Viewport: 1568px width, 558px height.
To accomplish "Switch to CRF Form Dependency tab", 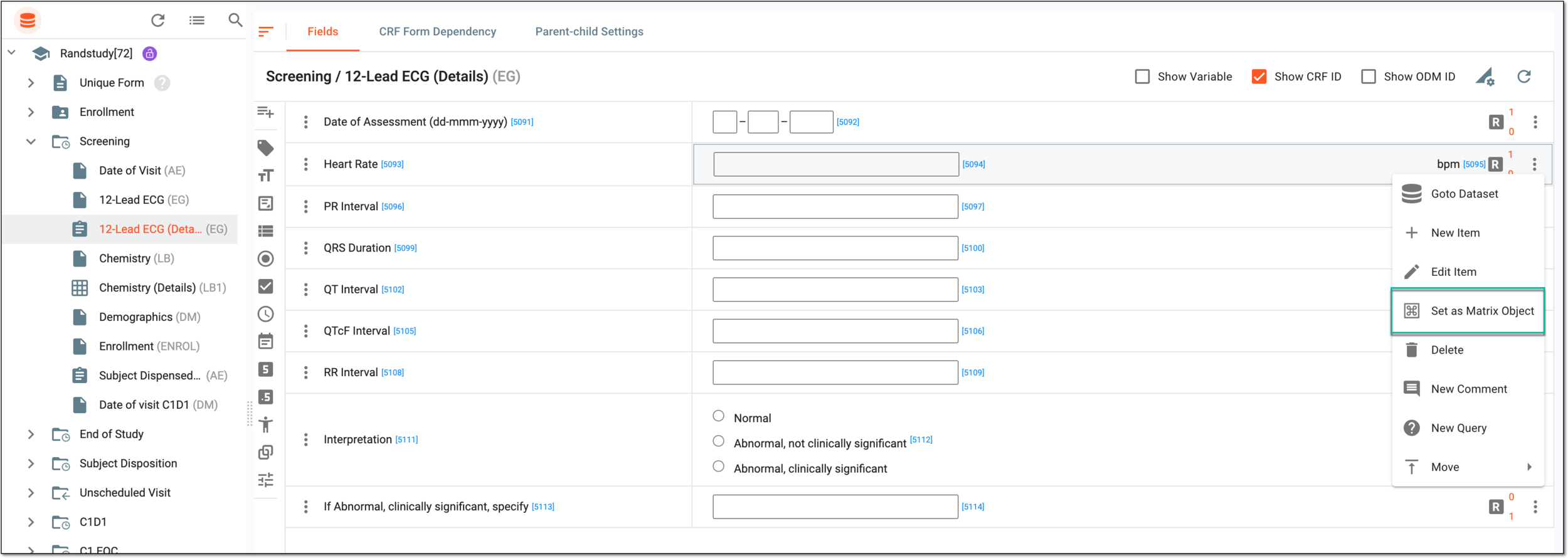I will (x=437, y=32).
